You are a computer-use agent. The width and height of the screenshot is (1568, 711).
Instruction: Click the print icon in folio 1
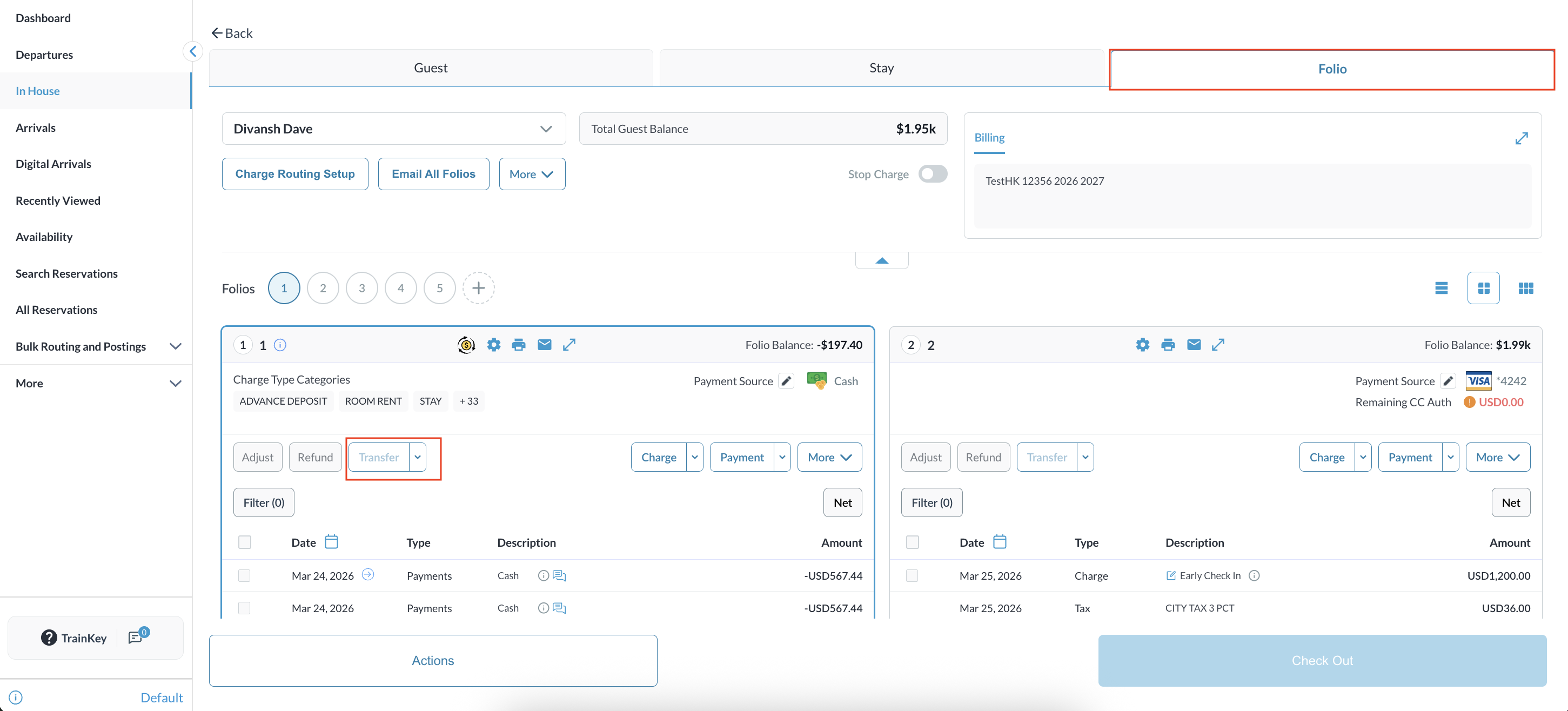[518, 345]
